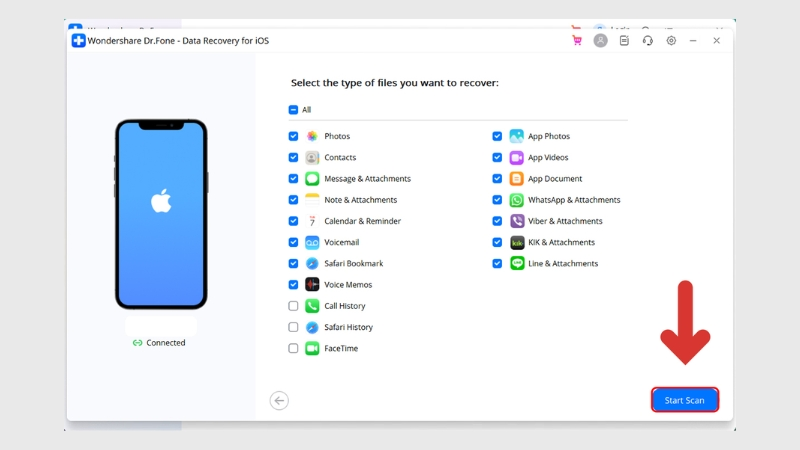
Task: Click the Safari Bookmark compass icon
Action: point(312,264)
